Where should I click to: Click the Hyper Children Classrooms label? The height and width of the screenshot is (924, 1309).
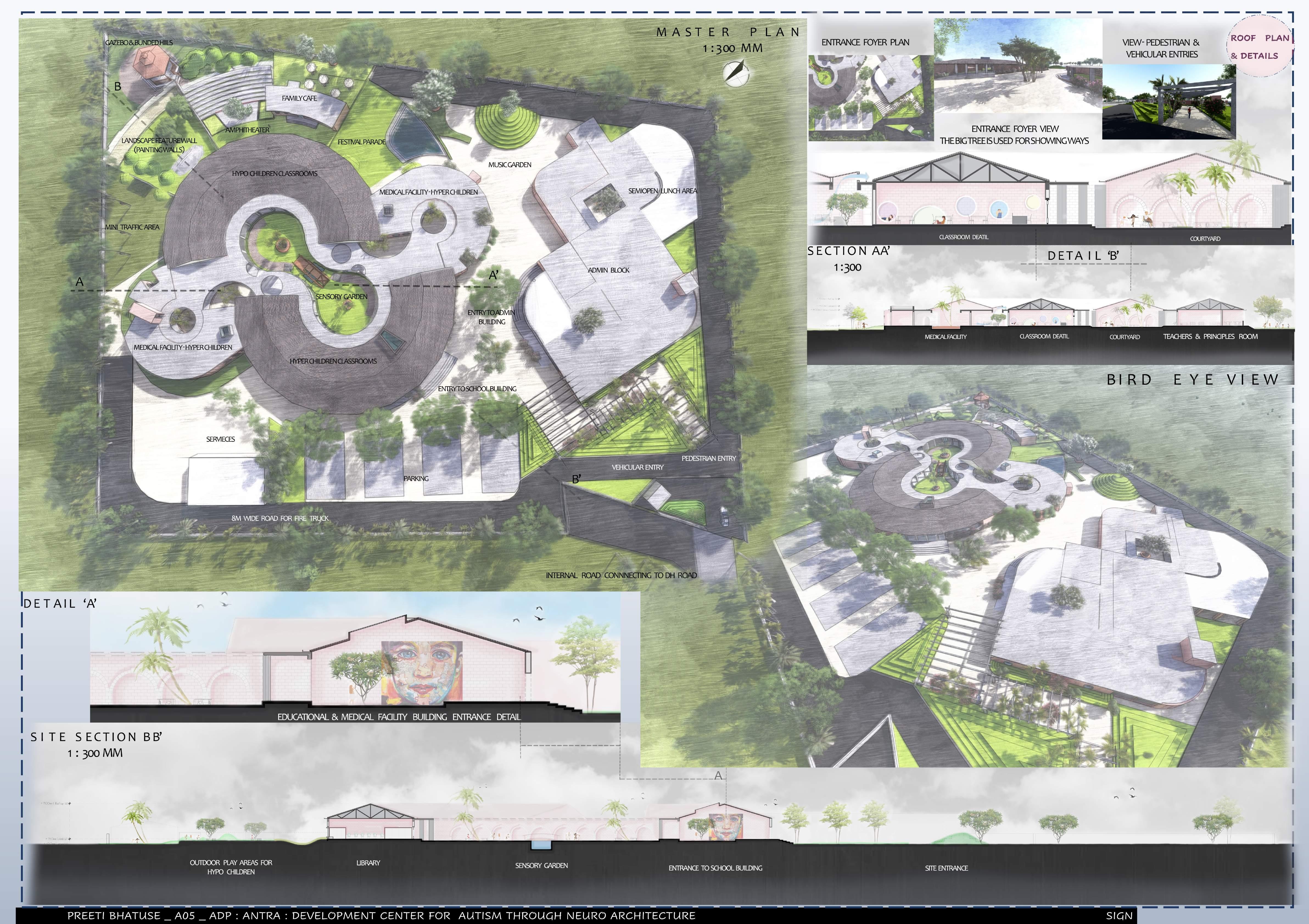click(333, 361)
